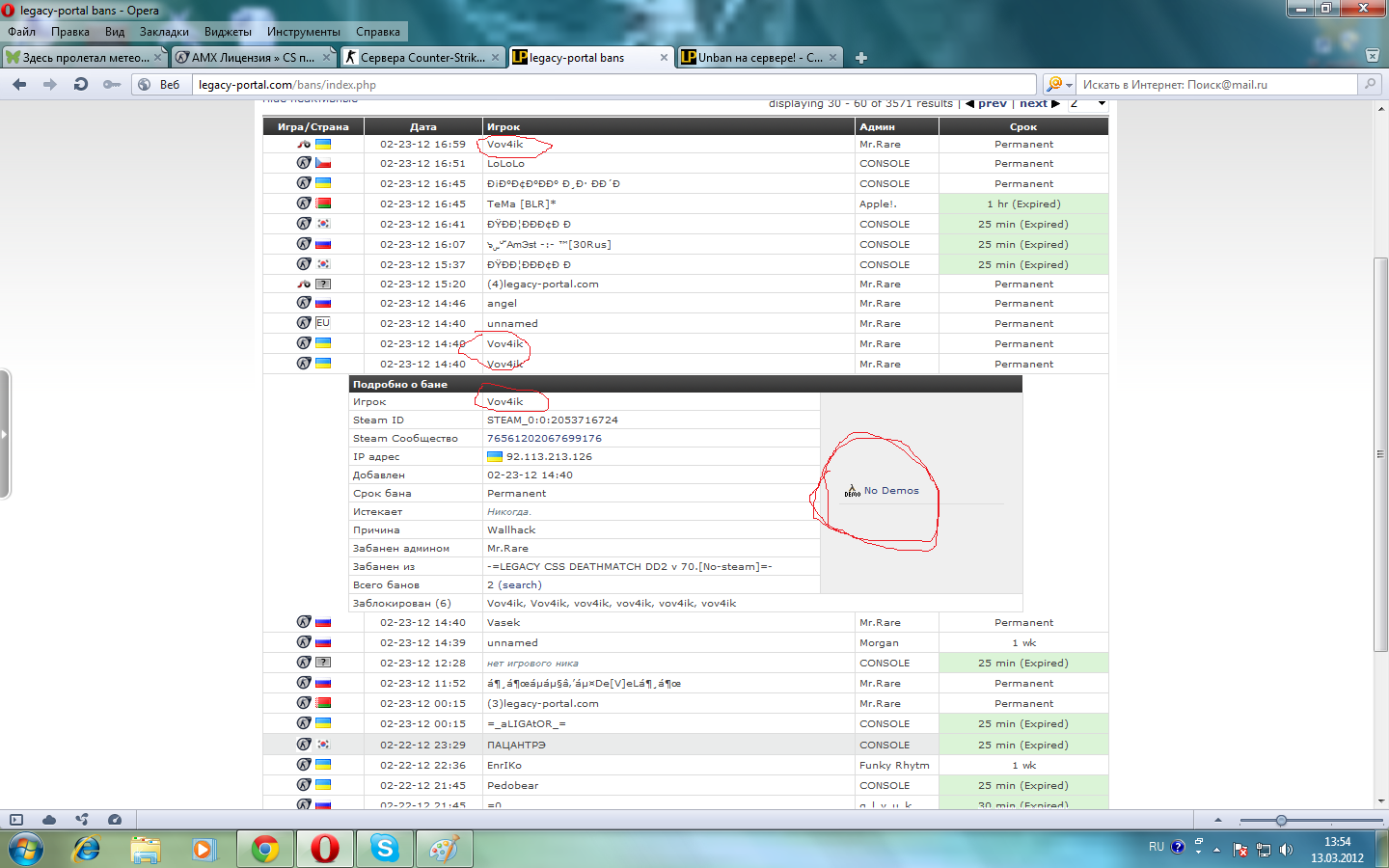This screenshot has height=868, width=1389.
Task: Click the 1 hr (Expired) cell
Action: [x=1023, y=203]
